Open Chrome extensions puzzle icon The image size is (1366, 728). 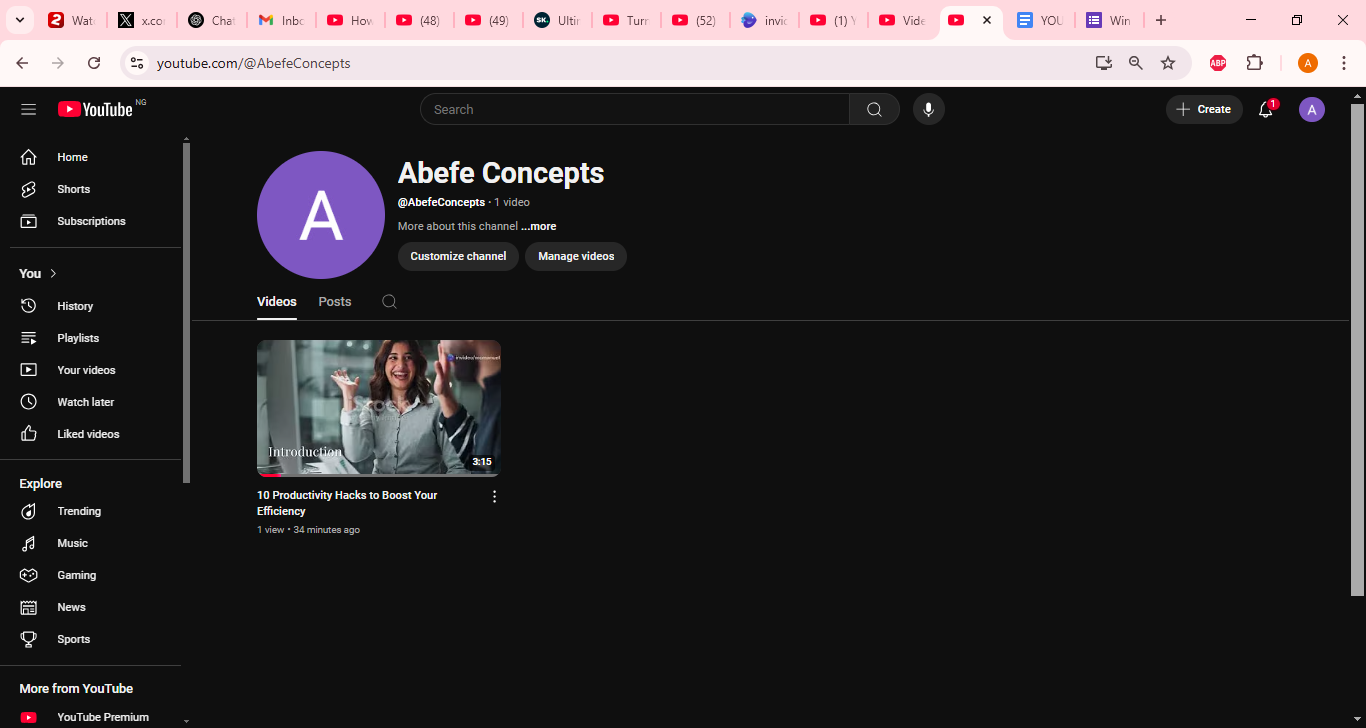click(x=1254, y=63)
